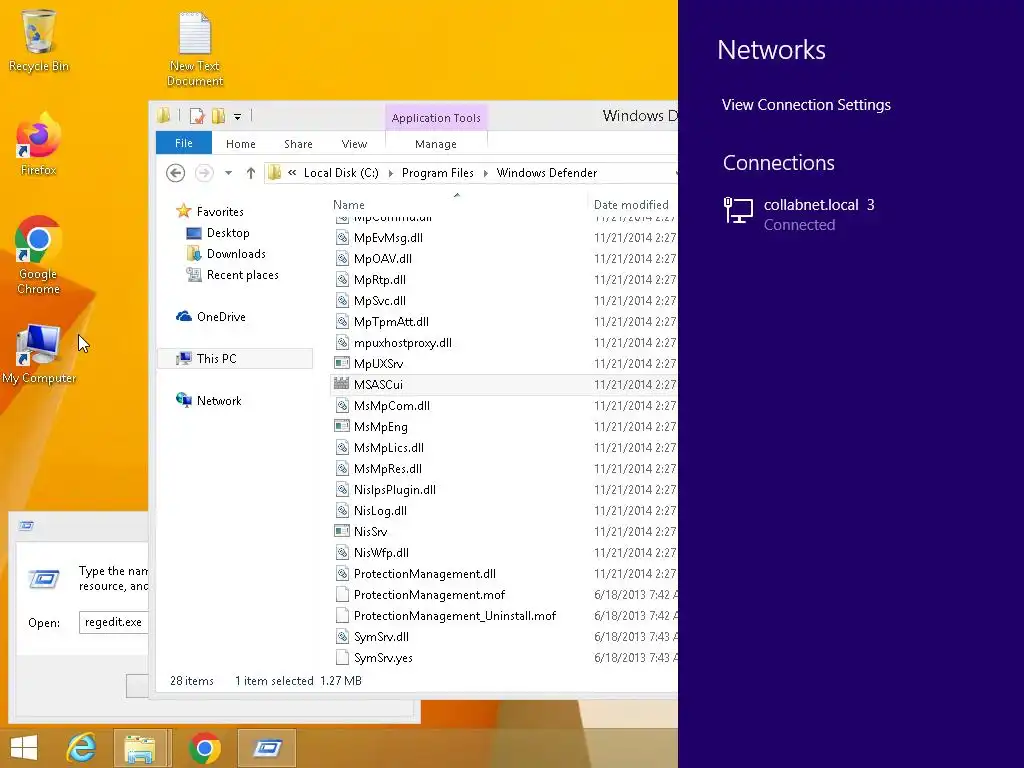
Task: Click the SymSrv.yes file icon
Action: 341,658
